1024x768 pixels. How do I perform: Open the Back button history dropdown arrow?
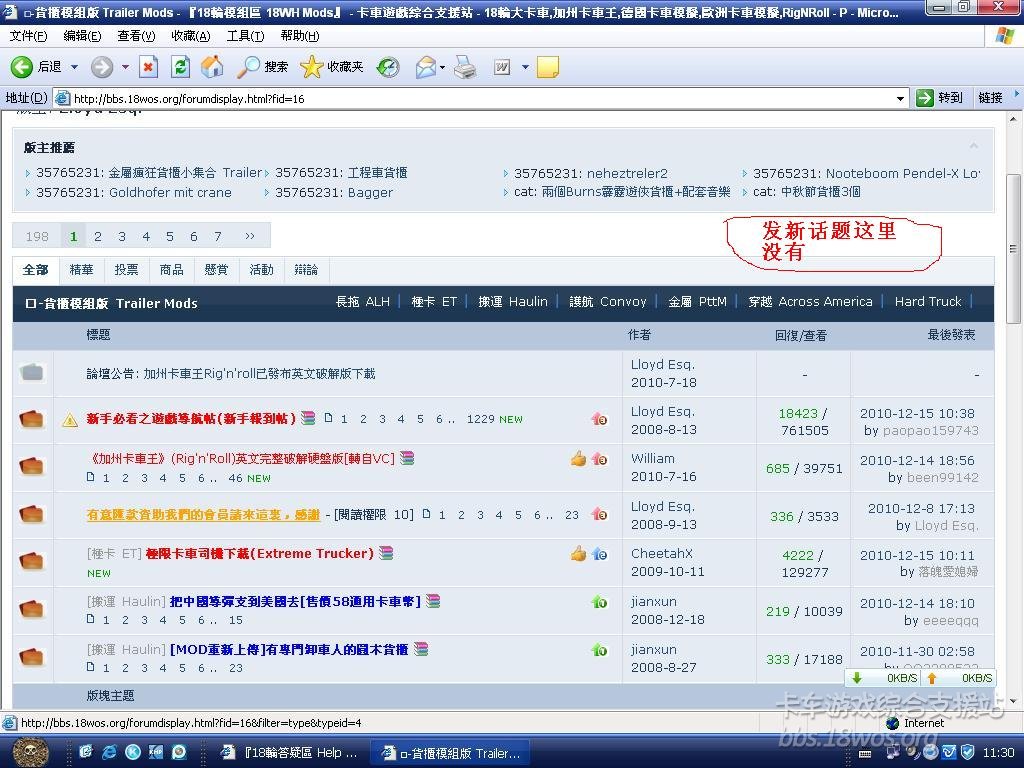74,67
